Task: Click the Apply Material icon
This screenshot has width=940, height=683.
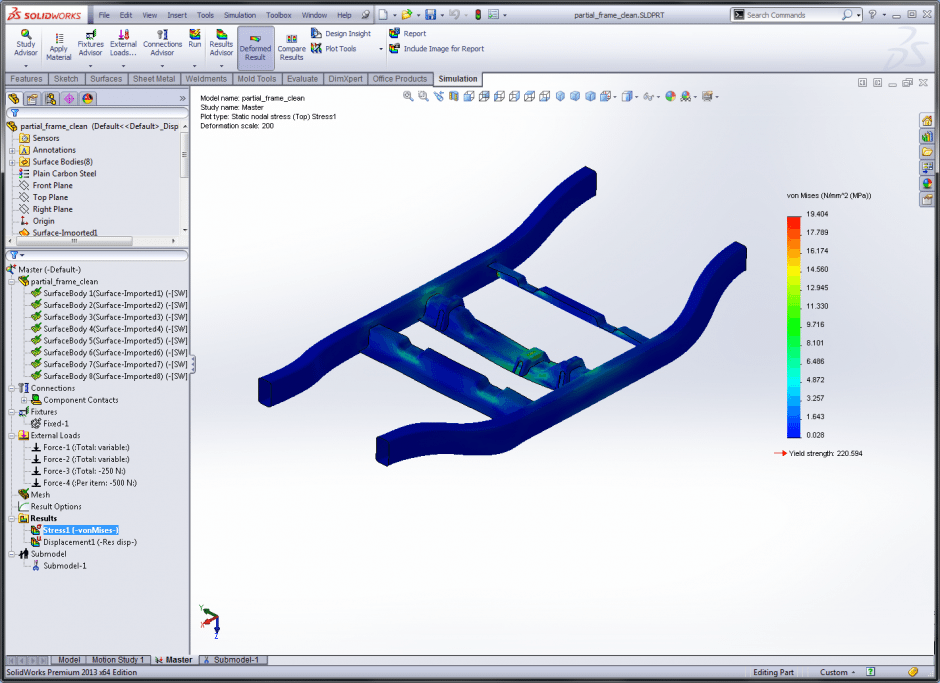Action: tap(59, 45)
